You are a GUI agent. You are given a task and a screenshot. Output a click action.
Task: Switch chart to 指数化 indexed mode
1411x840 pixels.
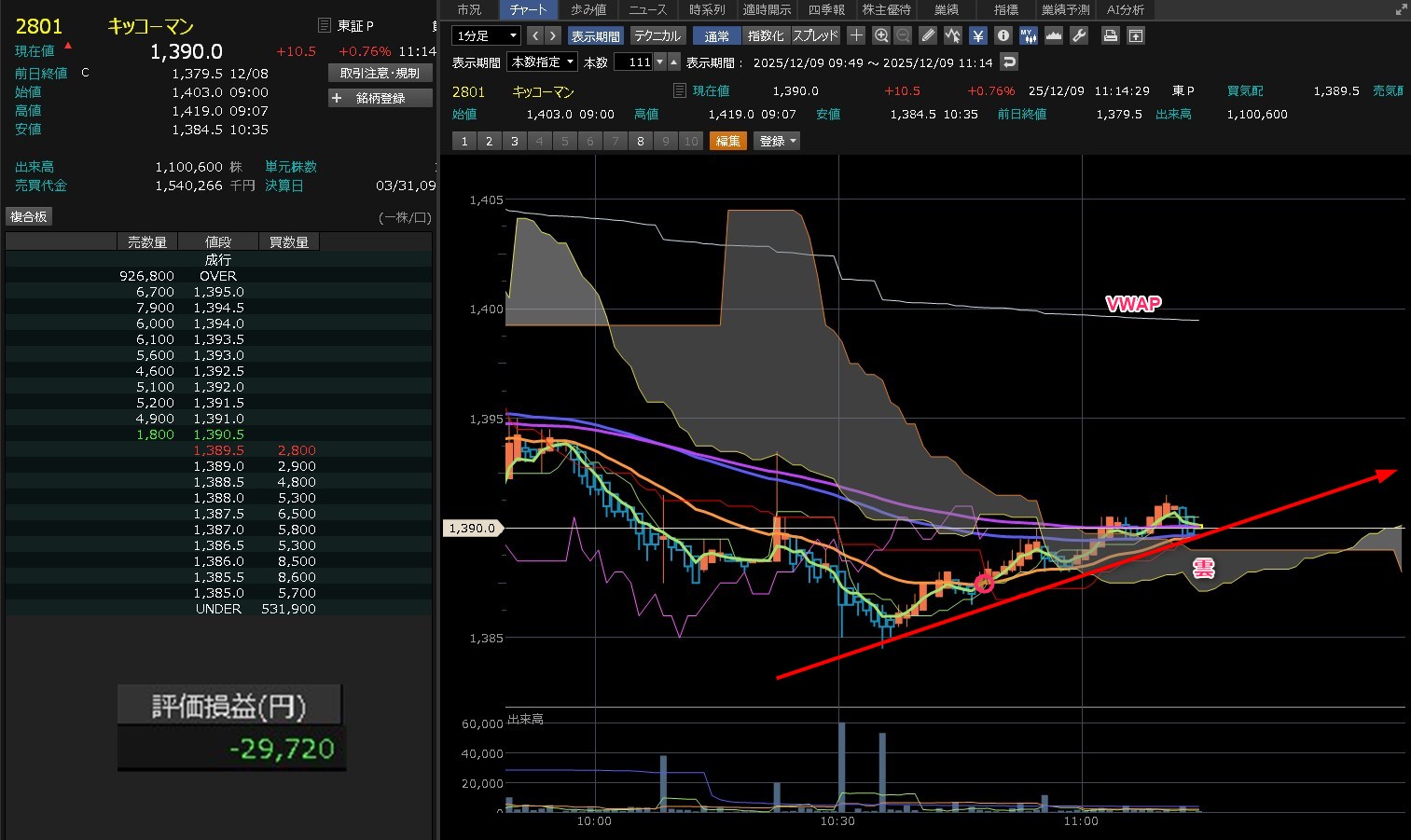pos(766,35)
